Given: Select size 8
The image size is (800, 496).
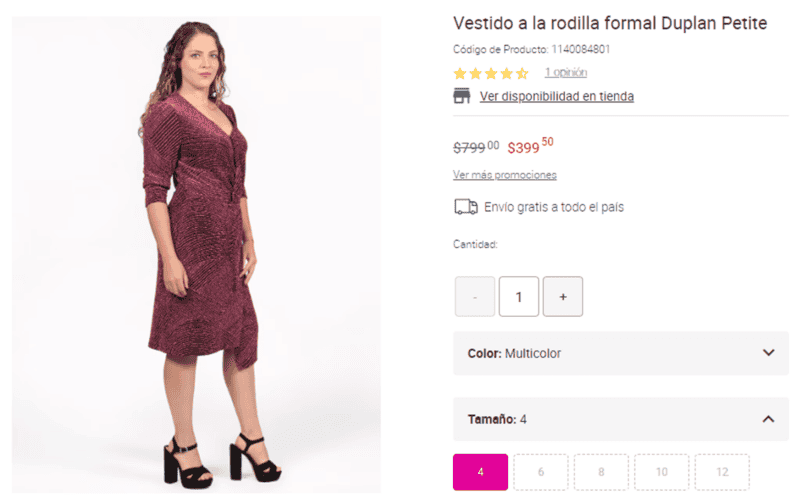Looking at the screenshot, I should (x=601, y=472).
